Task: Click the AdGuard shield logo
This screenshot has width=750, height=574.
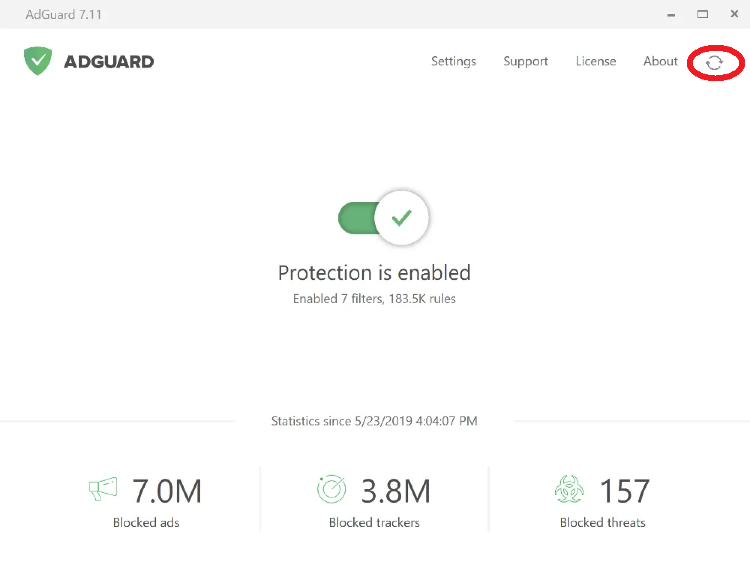Action: [x=38, y=61]
